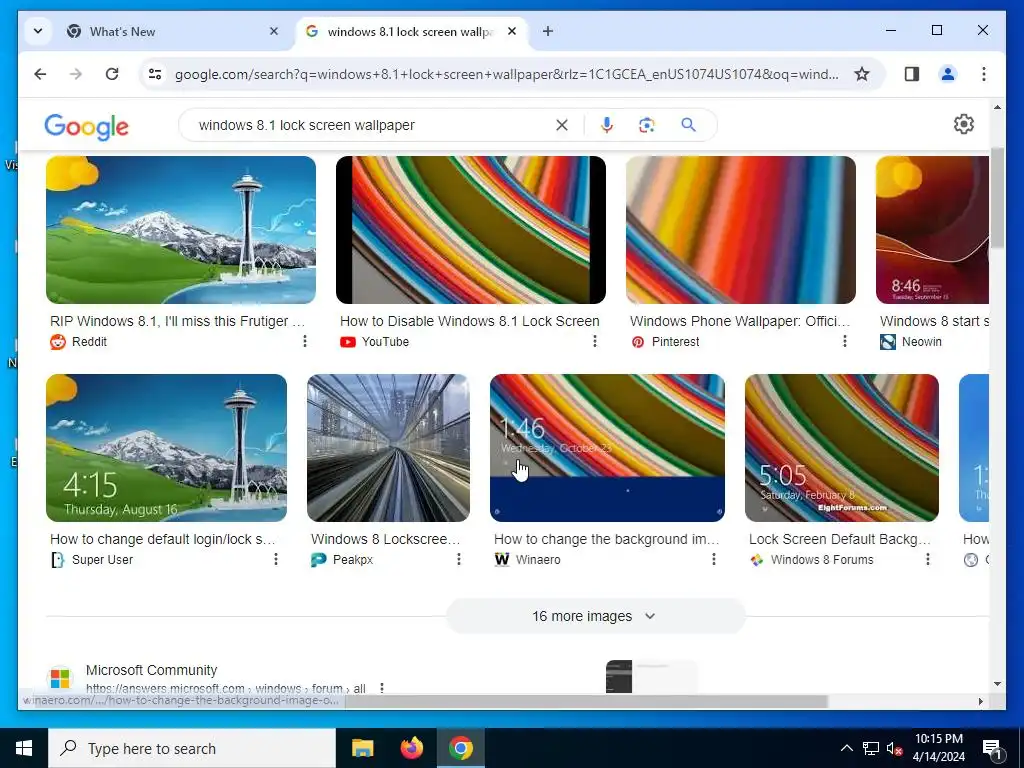Image resolution: width=1024 pixels, height=768 pixels.
Task: Open 'How to Disable Windows 8.1 Lock Screen'
Action: pyautogui.click(x=470, y=321)
